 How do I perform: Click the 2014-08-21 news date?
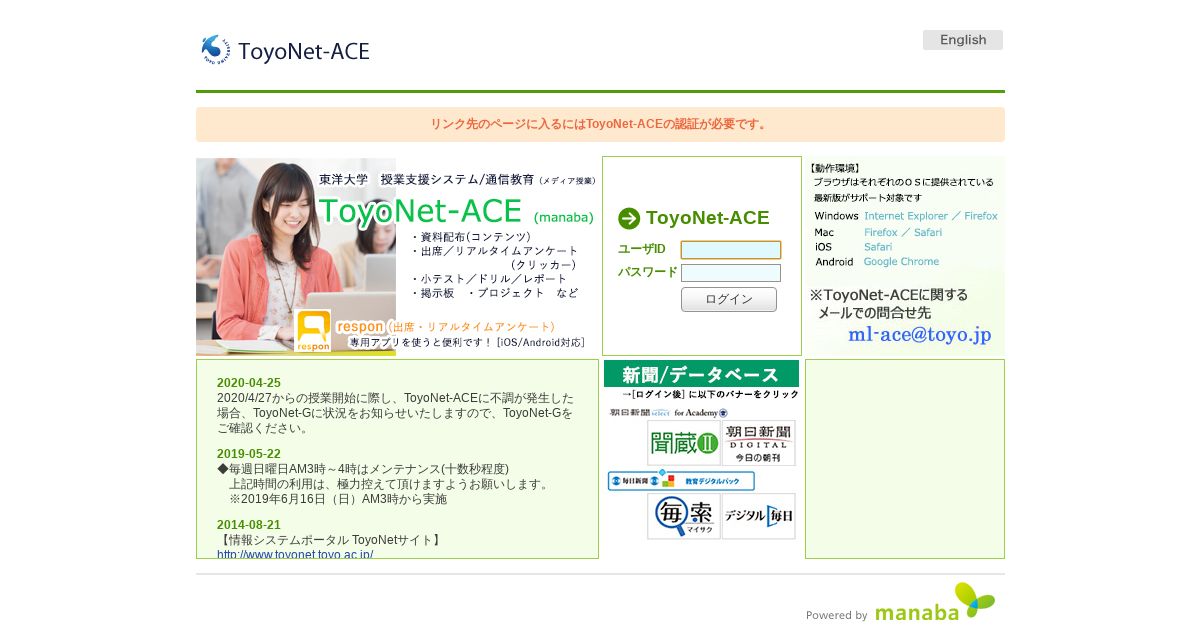coord(249,525)
